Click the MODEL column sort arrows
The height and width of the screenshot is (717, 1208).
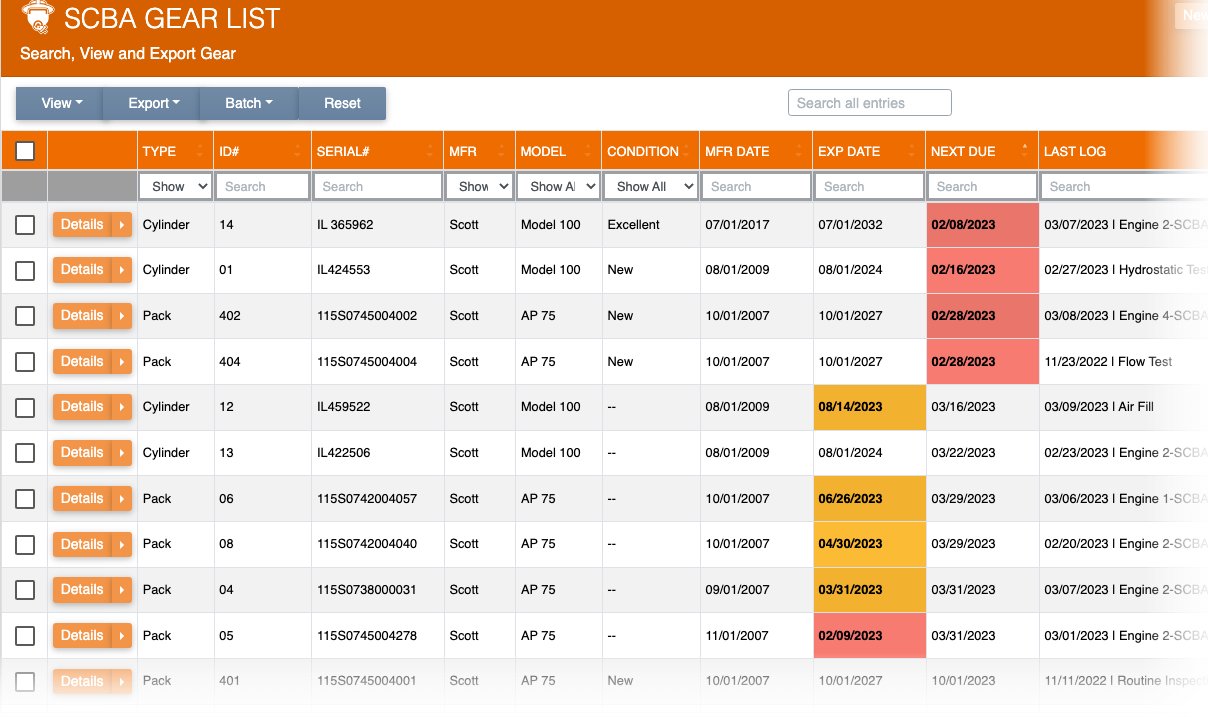coord(586,151)
